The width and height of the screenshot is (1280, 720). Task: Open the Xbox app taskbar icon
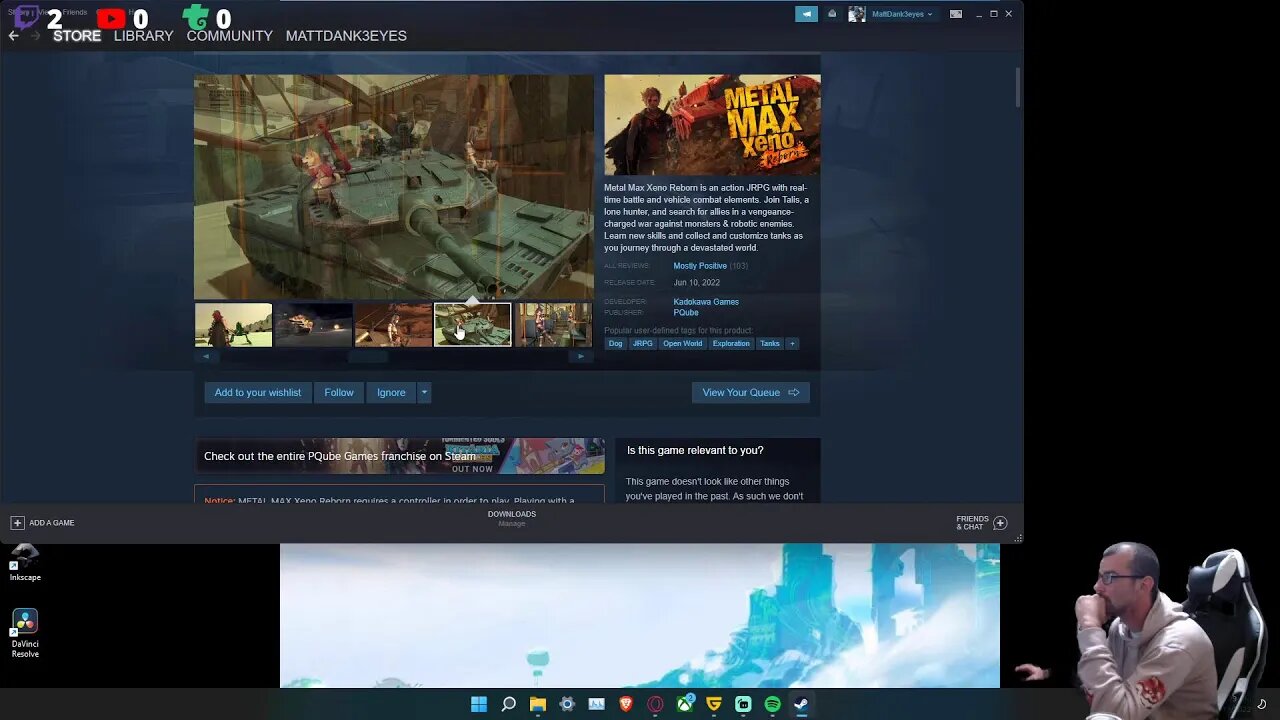(x=685, y=704)
